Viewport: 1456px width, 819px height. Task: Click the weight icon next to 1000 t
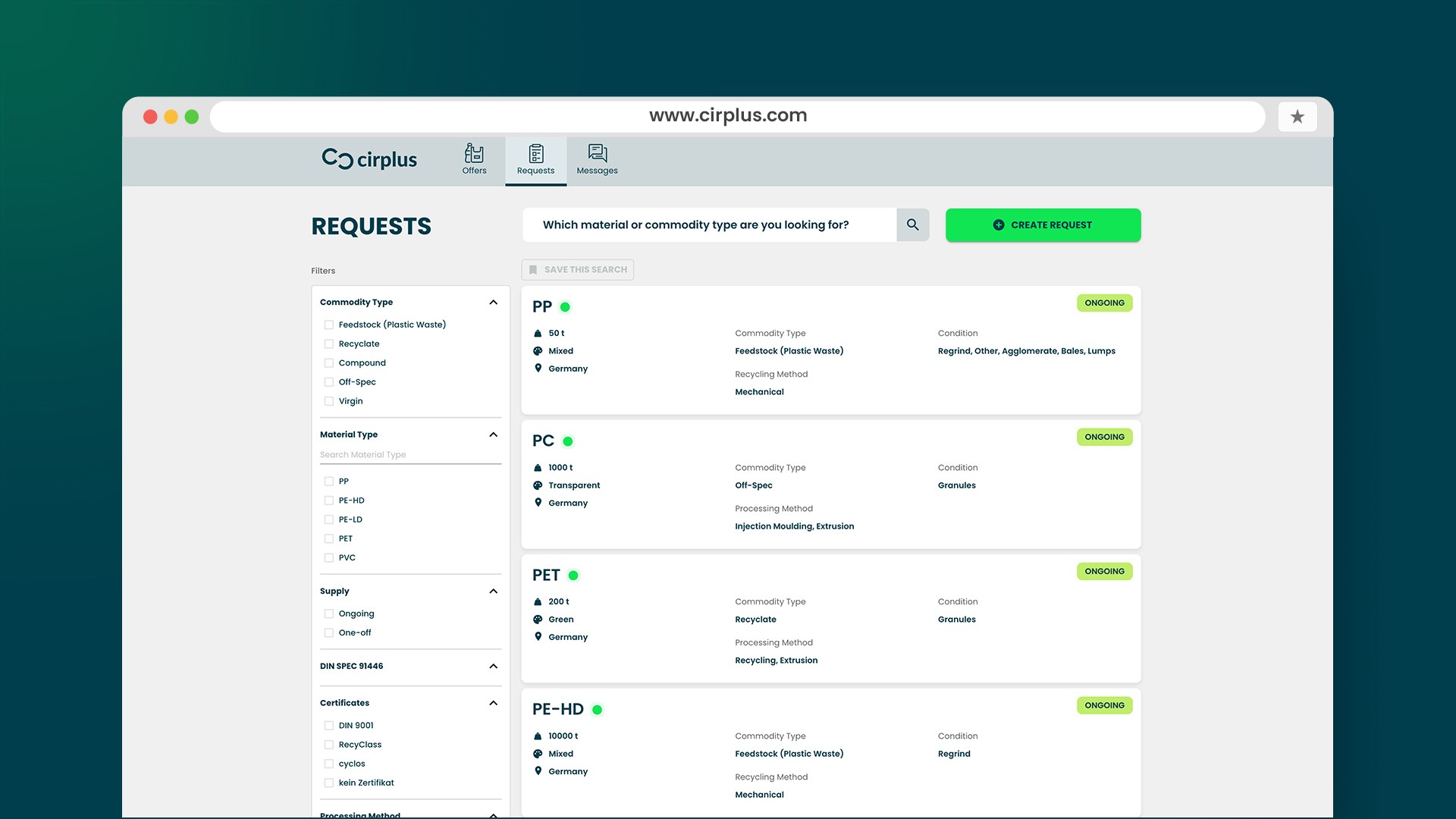[x=538, y=468]
